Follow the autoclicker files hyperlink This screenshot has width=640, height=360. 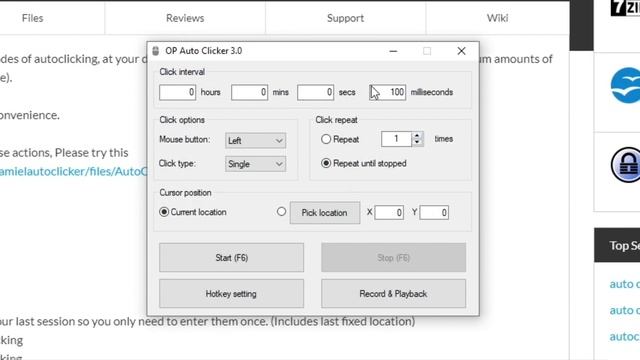click(73, 171)
